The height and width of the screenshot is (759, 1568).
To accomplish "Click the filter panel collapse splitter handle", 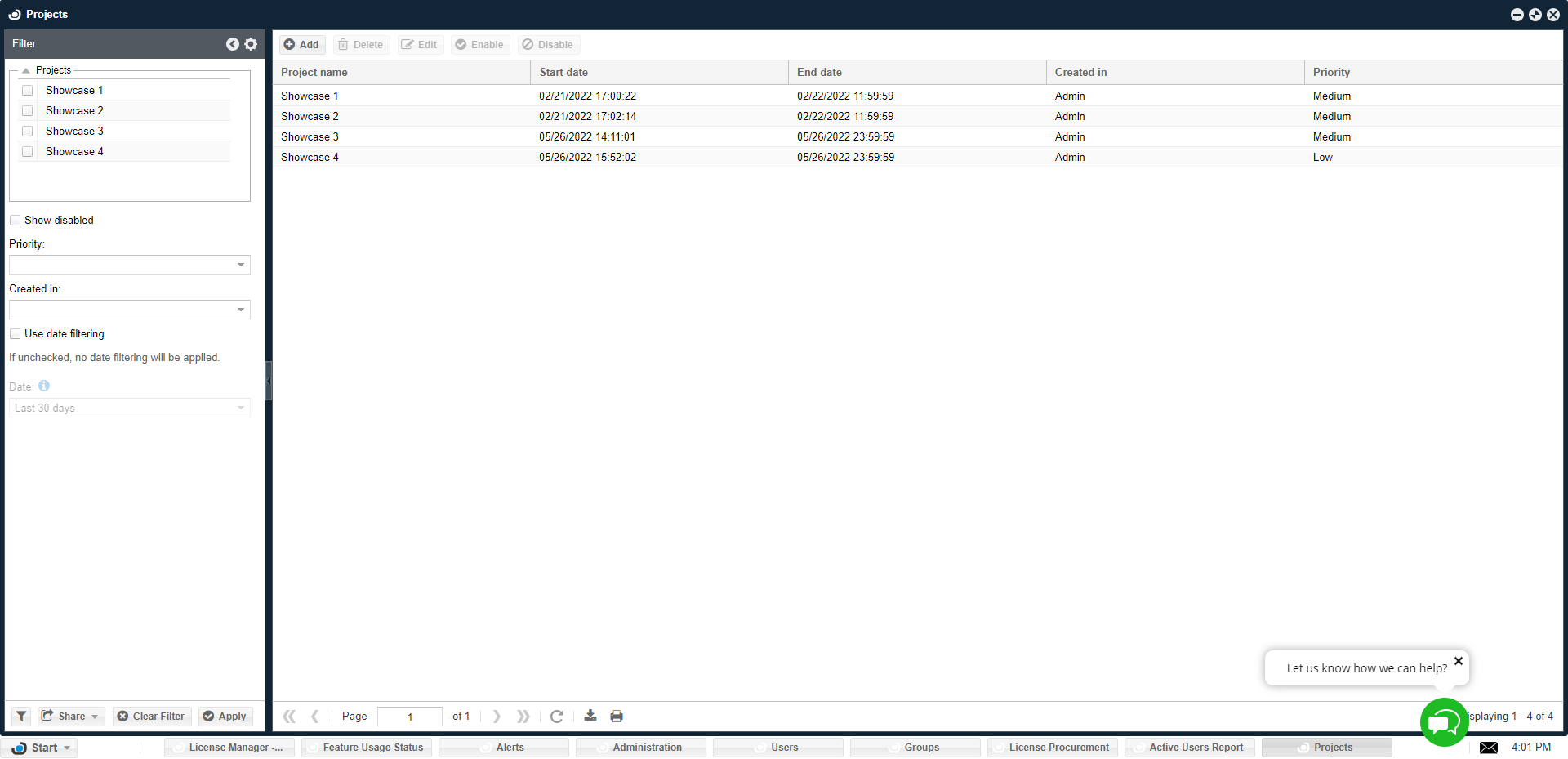I will pos(268,381).
